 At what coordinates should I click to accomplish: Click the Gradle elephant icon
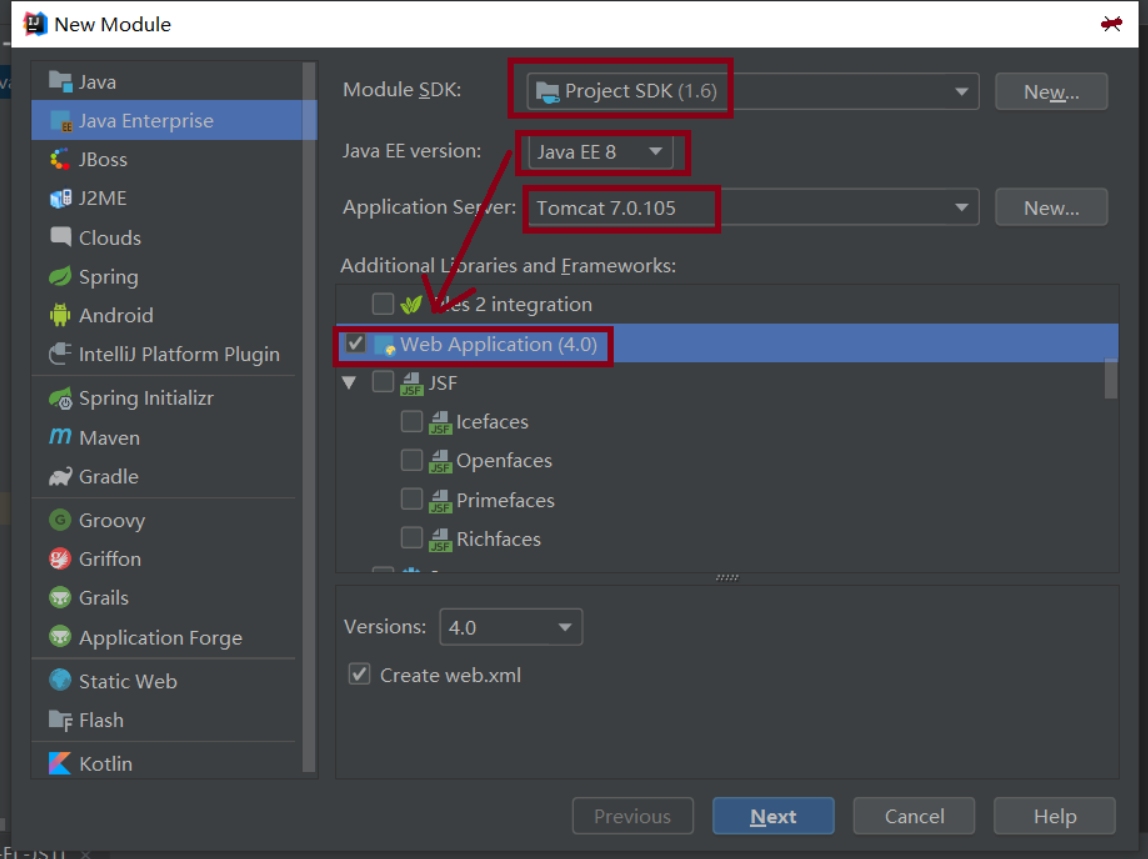[x=60, y=477]
